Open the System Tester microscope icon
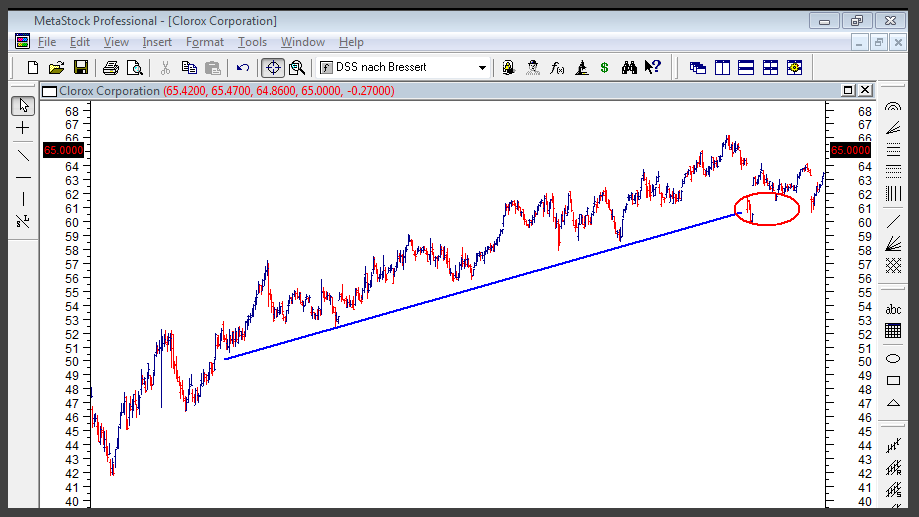919x517 pixels. pos(581,67)
